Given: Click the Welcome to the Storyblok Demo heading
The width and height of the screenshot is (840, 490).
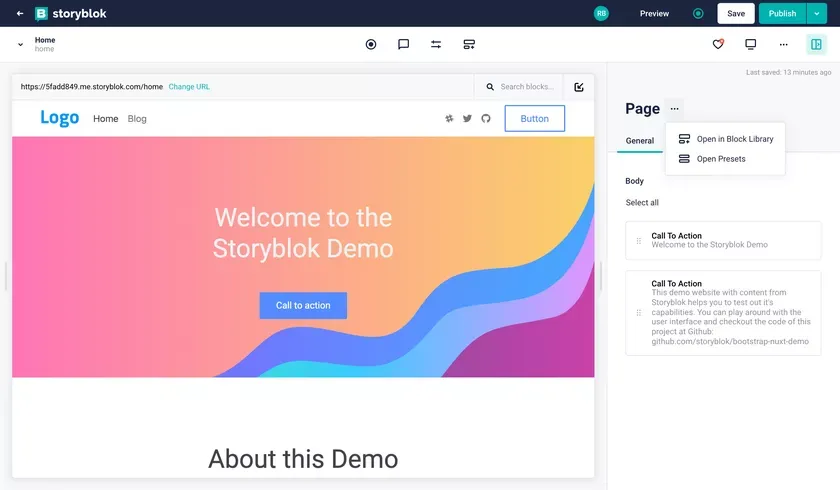Looking at the screenshot, I should 303,233.
